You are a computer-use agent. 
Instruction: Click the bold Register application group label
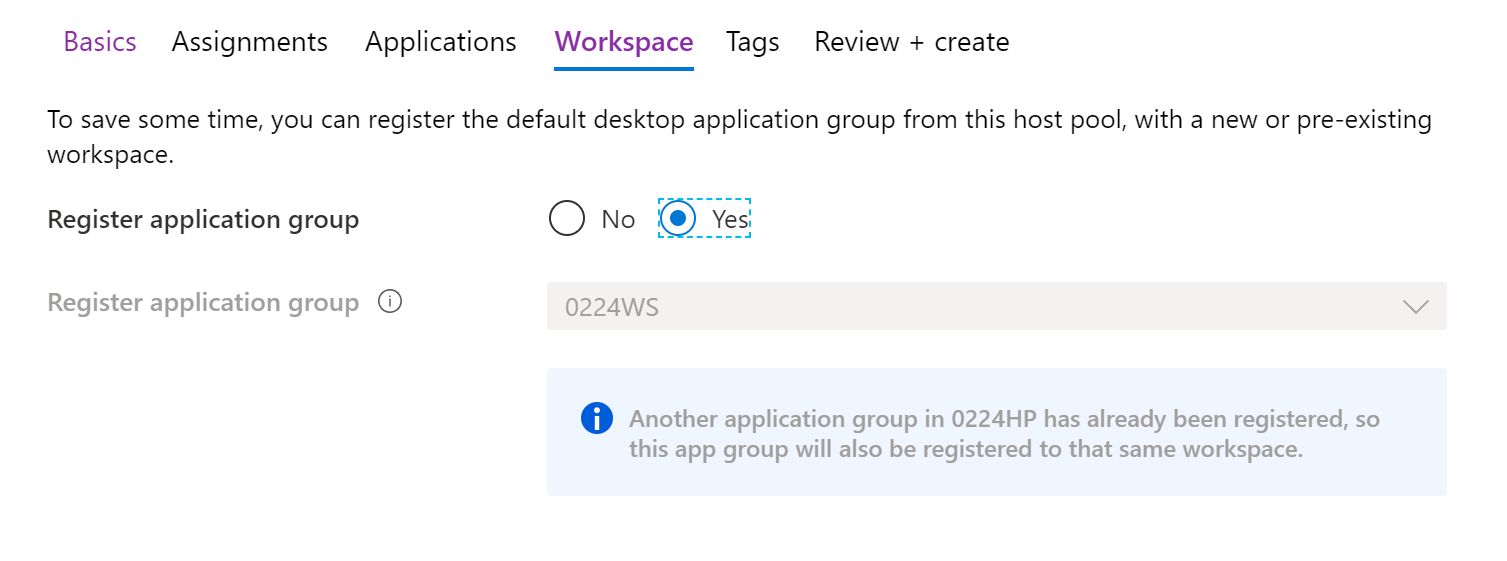tap(203, 220)
